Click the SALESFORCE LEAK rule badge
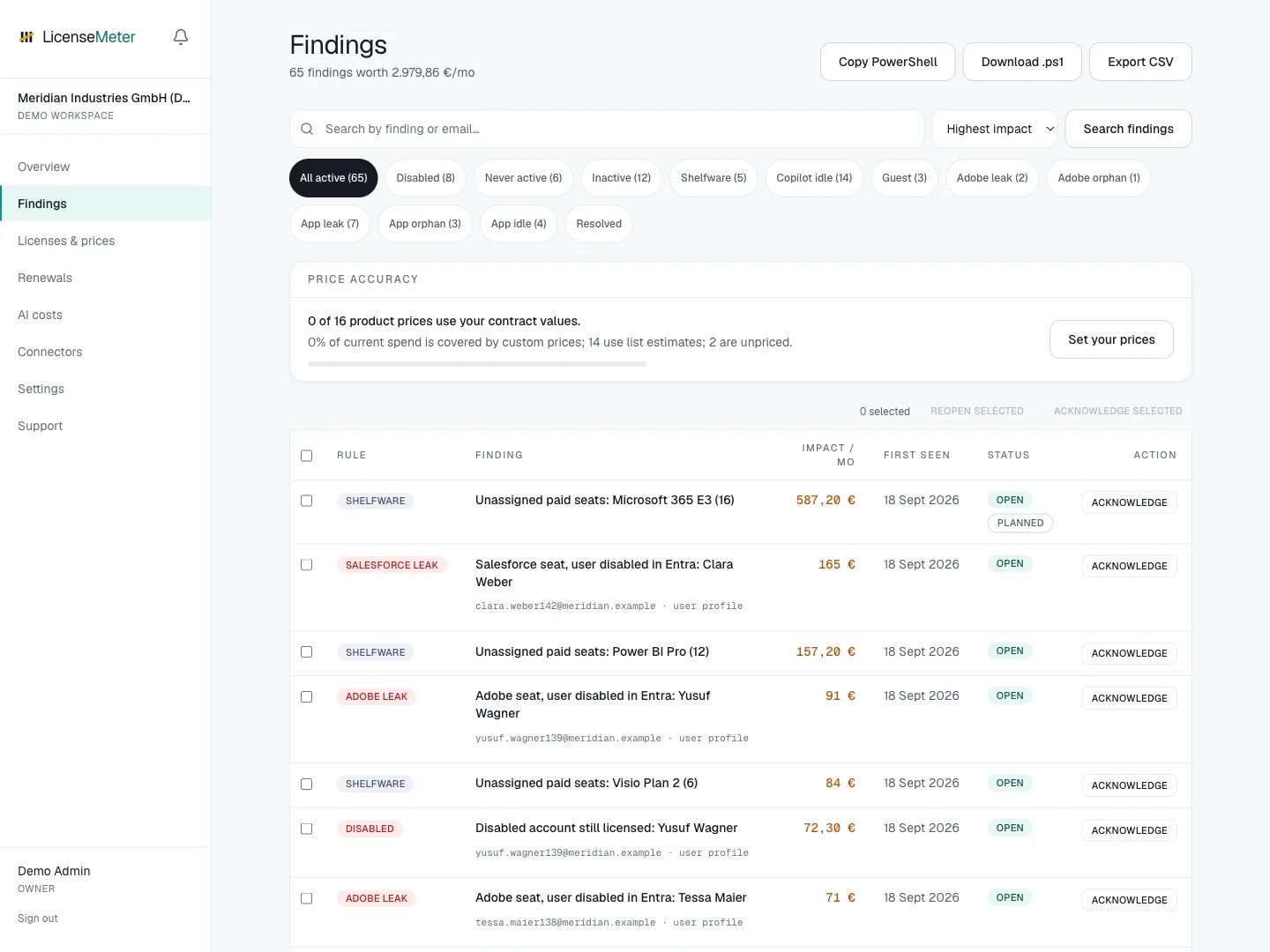Screen dimensions: 1270x952 click(392, 565)
